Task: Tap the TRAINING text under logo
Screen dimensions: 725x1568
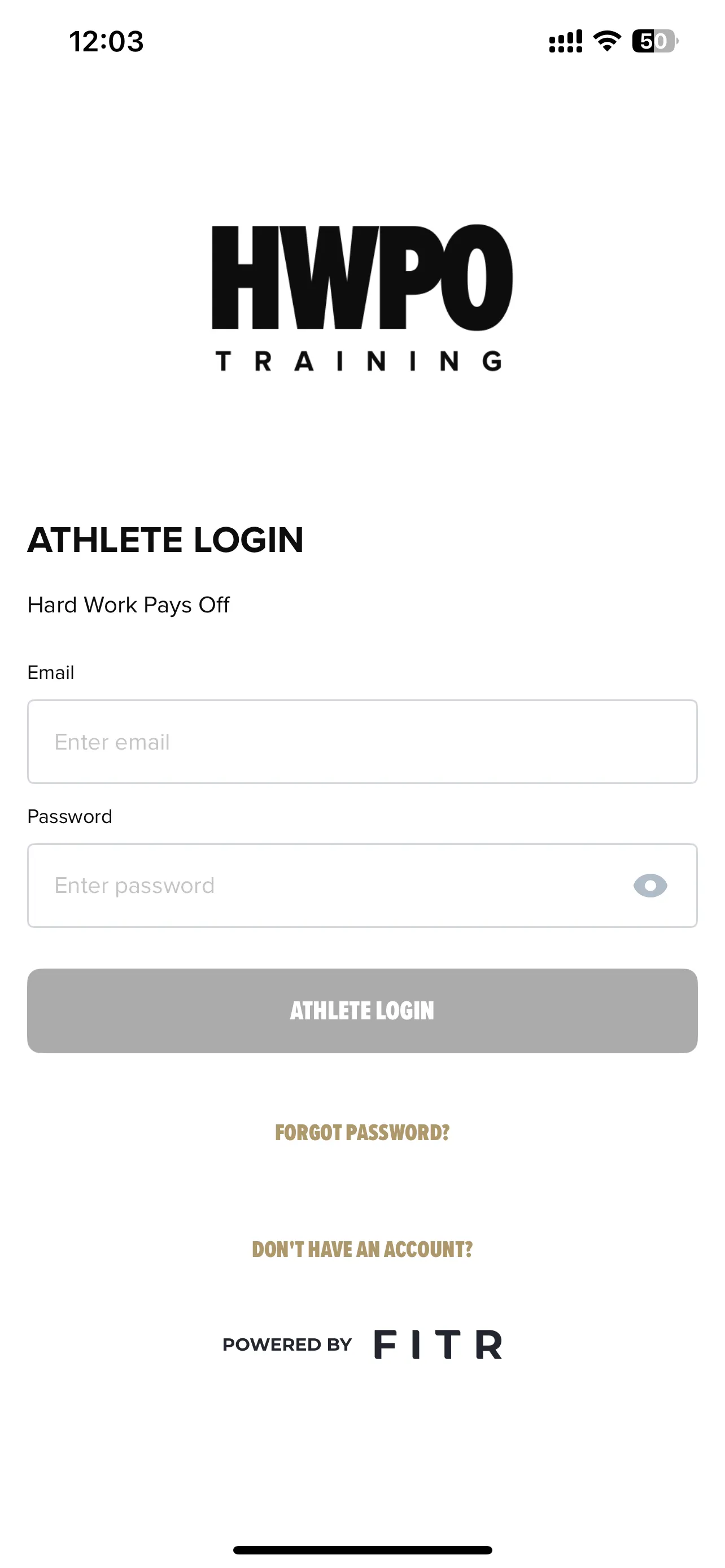Action: point(359,361)
